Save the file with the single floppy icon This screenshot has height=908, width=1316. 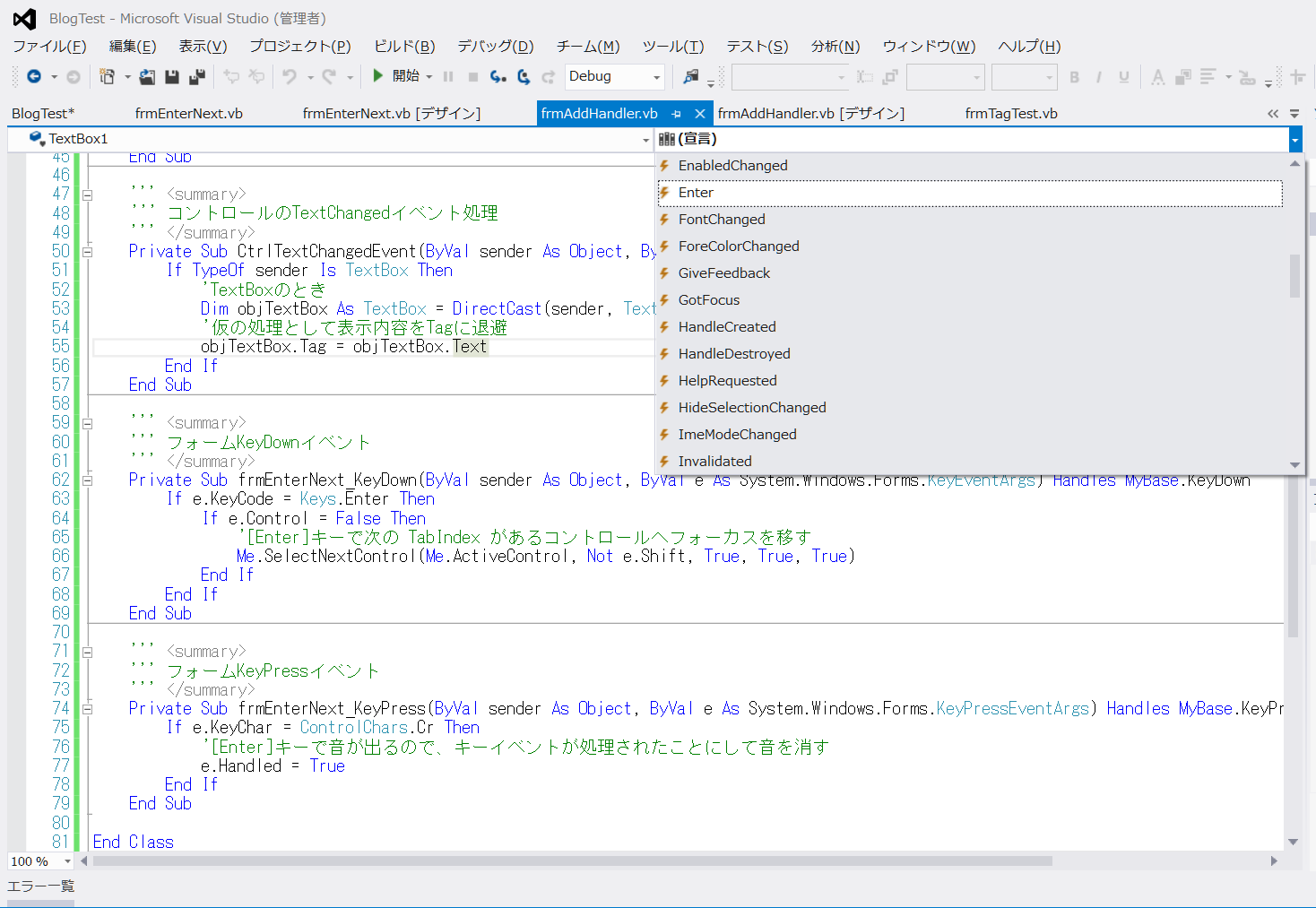(x=172, y=77)
